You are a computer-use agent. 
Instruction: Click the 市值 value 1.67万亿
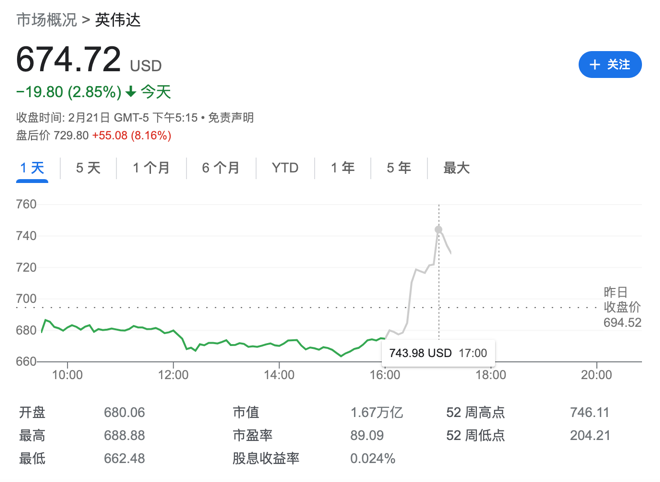pos(377,412)
